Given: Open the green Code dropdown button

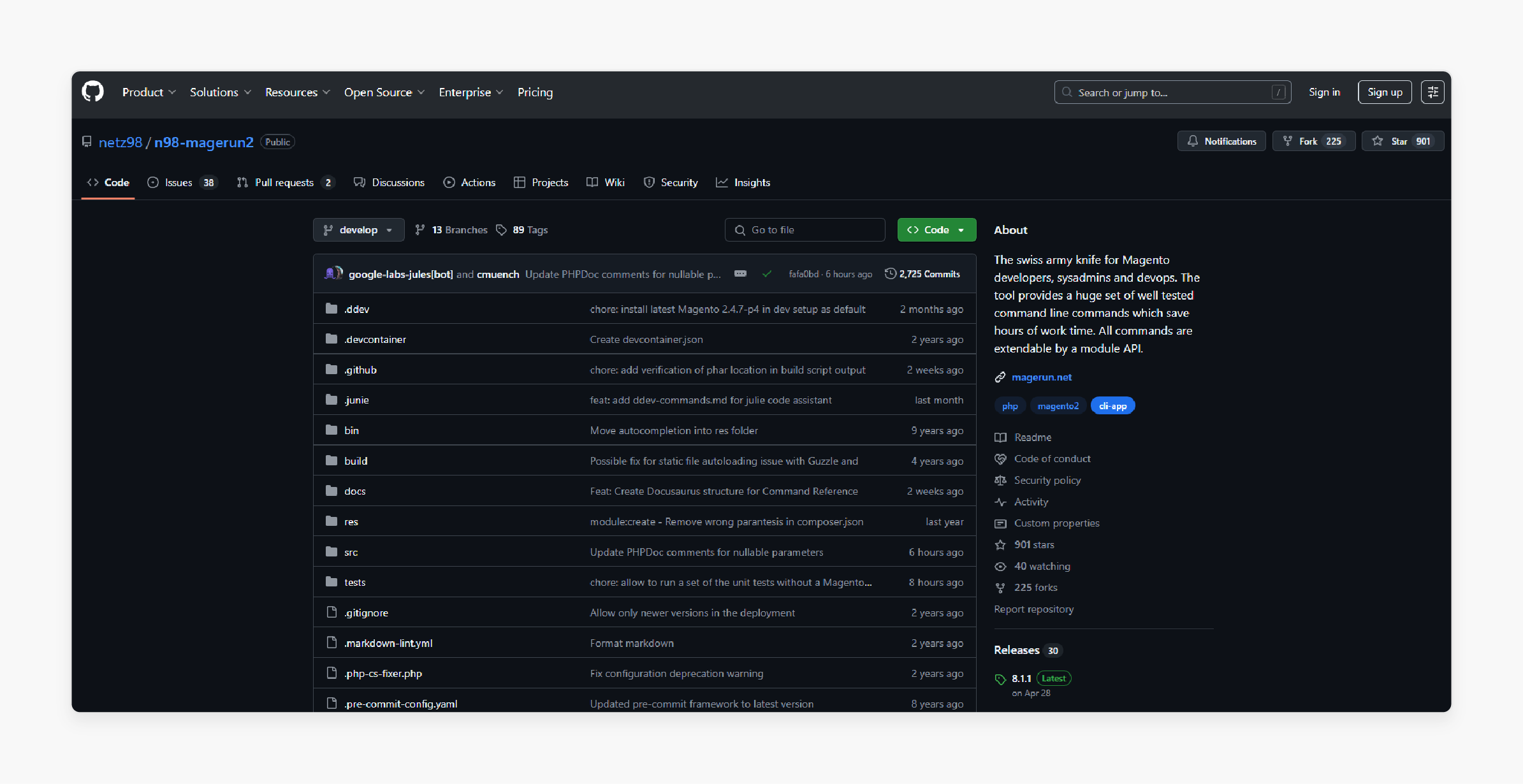Looking at the screenshot, I should point(936,229).
